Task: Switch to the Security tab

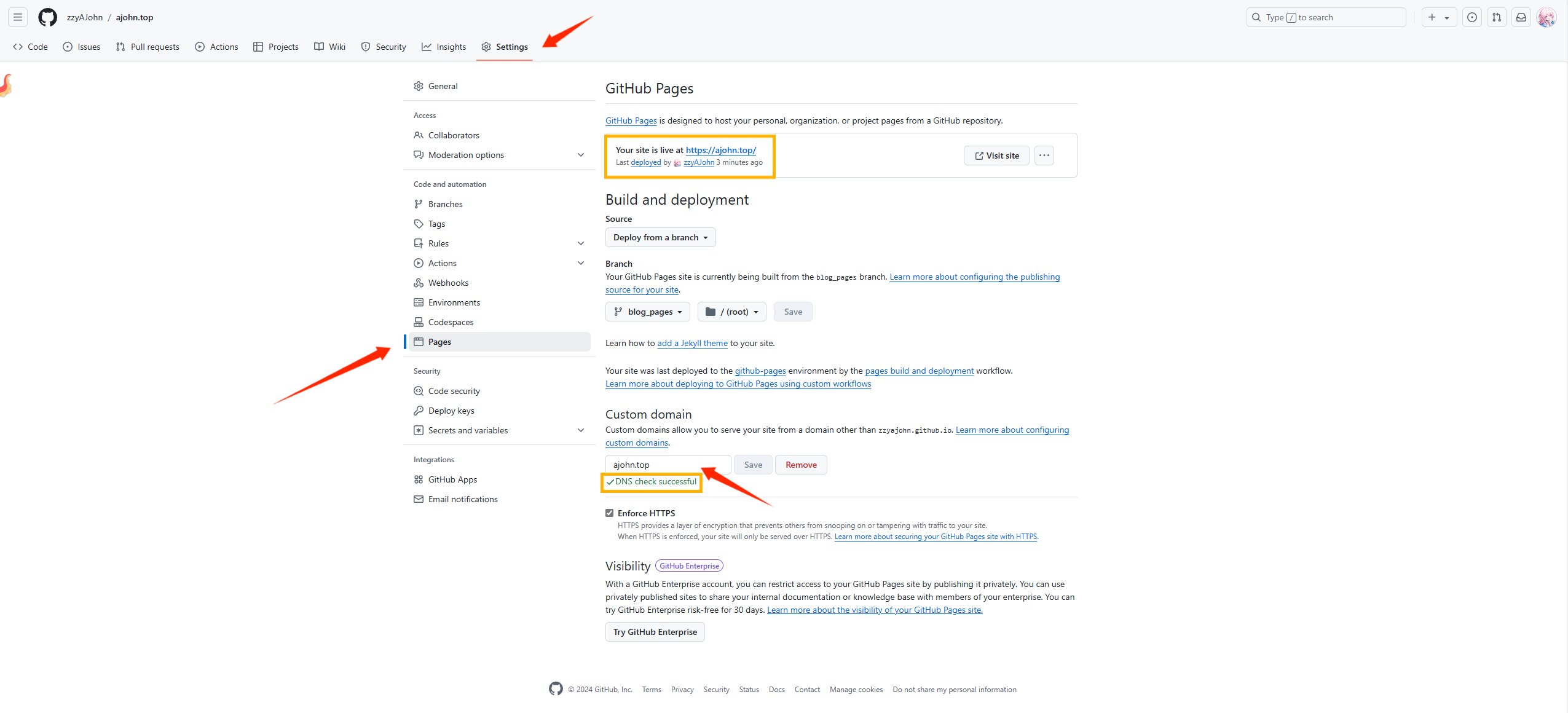Action: pyautogui.click(x=384, y=47)
